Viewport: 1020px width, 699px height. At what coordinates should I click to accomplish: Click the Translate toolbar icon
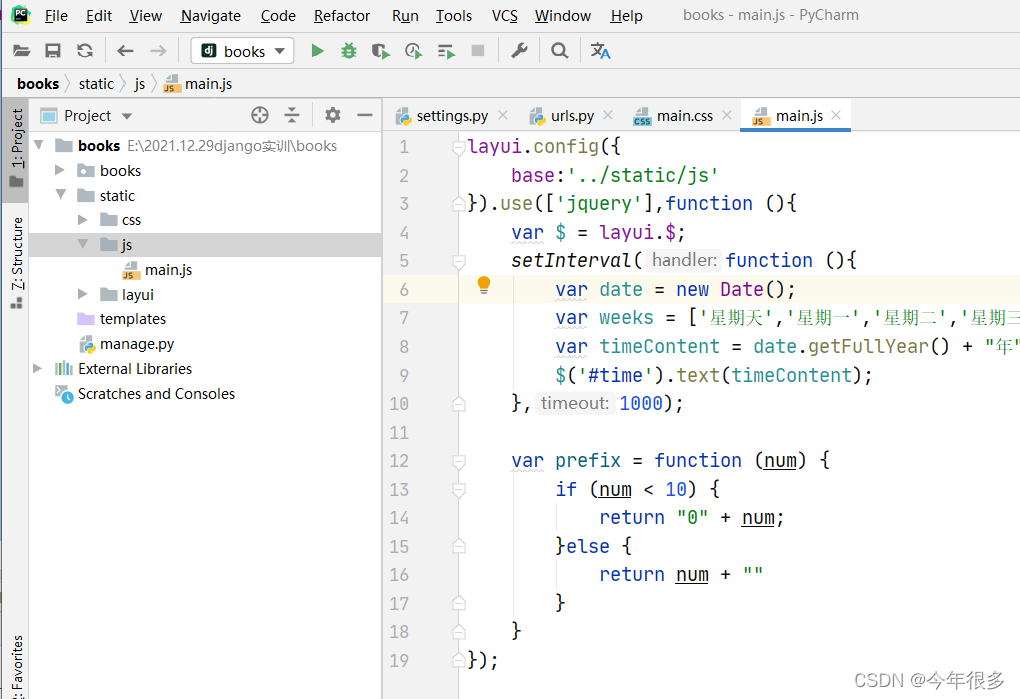click(x=600, y=51)
